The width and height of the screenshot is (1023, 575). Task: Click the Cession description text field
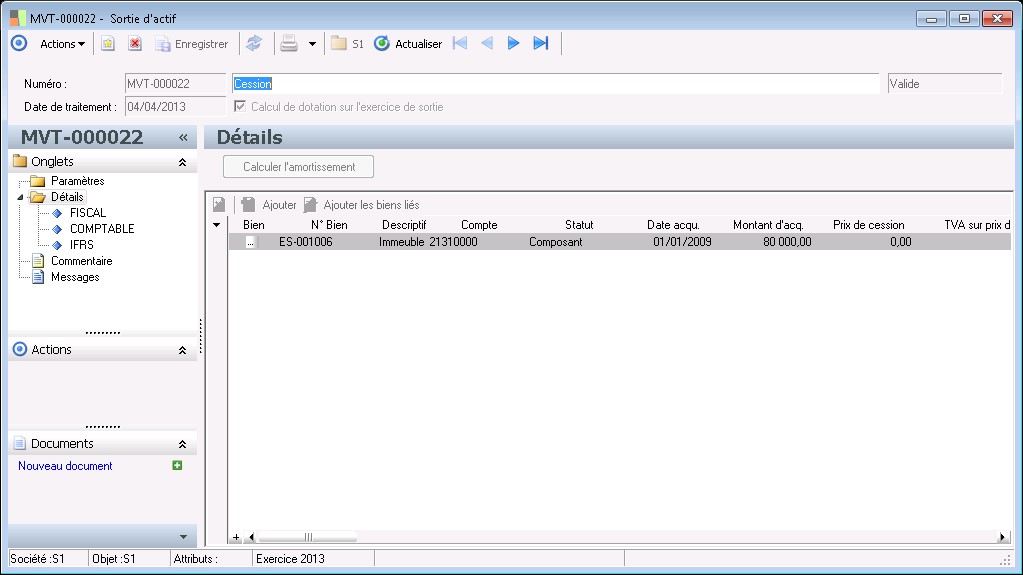[x=555, y=84]
